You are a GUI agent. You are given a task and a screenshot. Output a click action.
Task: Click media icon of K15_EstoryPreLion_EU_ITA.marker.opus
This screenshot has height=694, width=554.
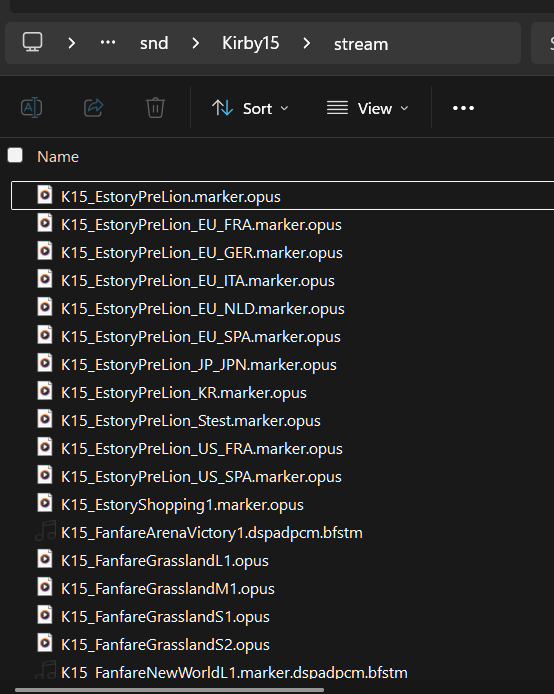click(x=45, y=279)
